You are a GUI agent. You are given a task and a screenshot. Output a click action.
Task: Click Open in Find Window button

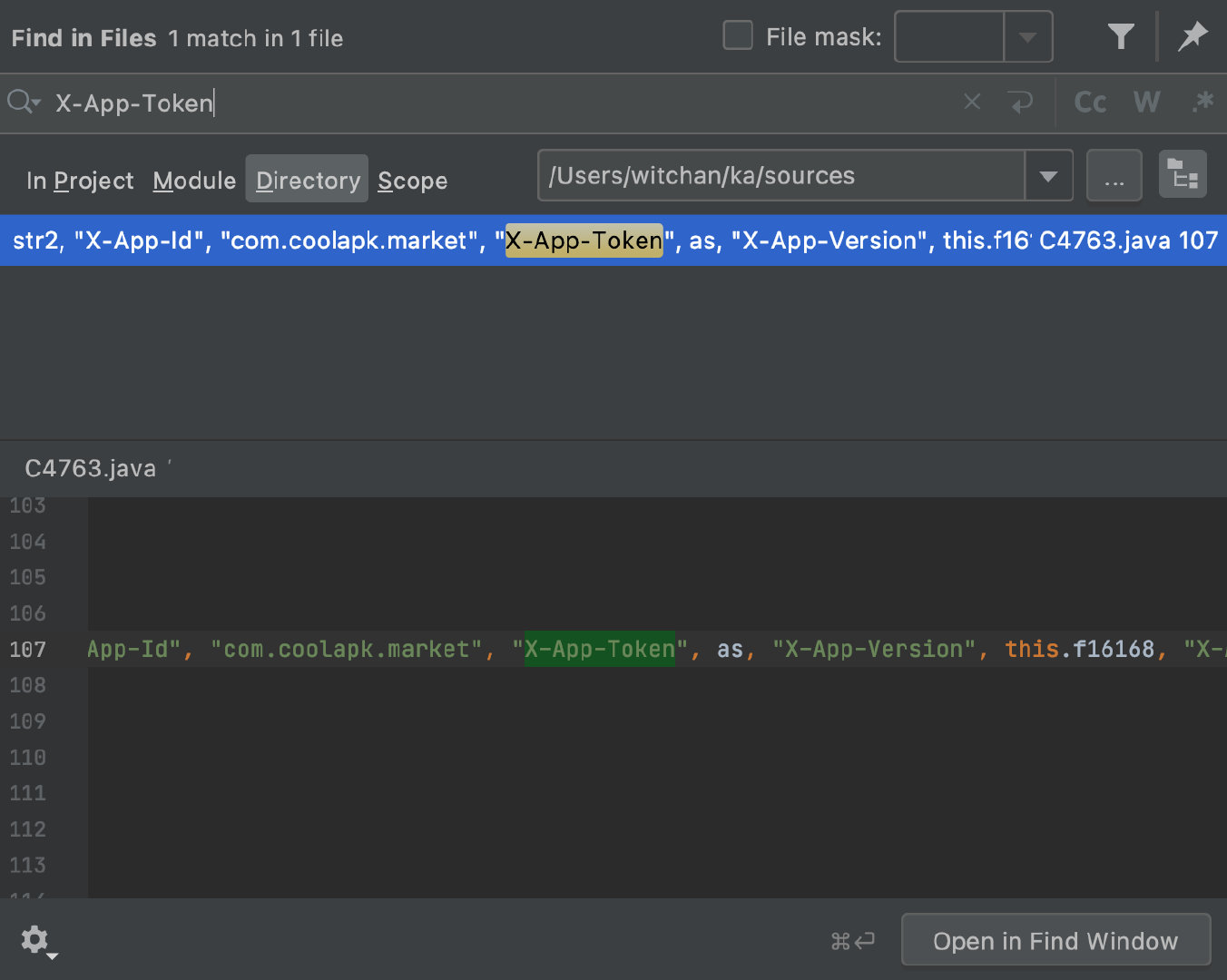click(x=1055, y=941)
